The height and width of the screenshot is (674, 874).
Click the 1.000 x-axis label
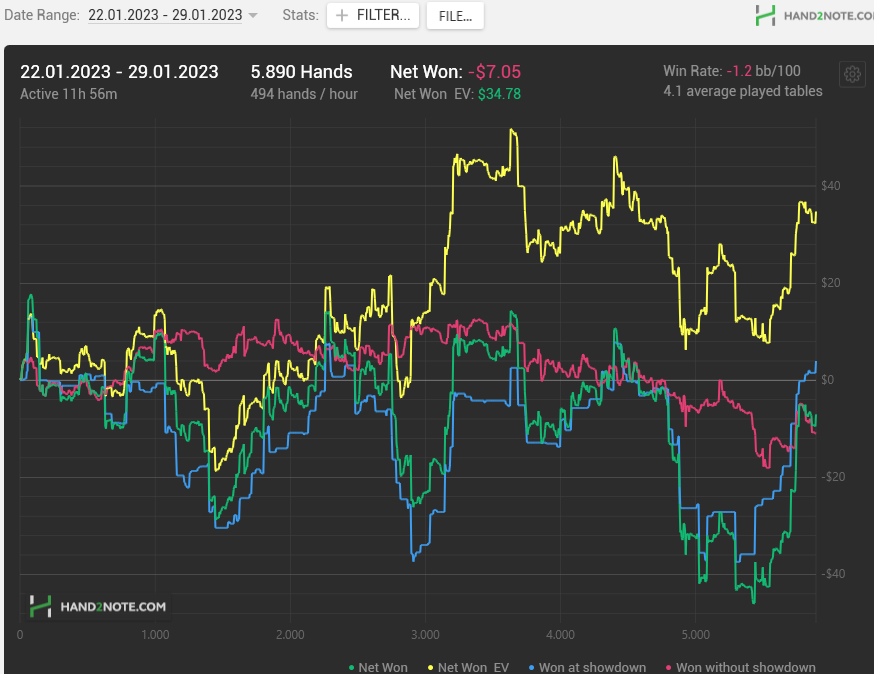pos(155,634)
